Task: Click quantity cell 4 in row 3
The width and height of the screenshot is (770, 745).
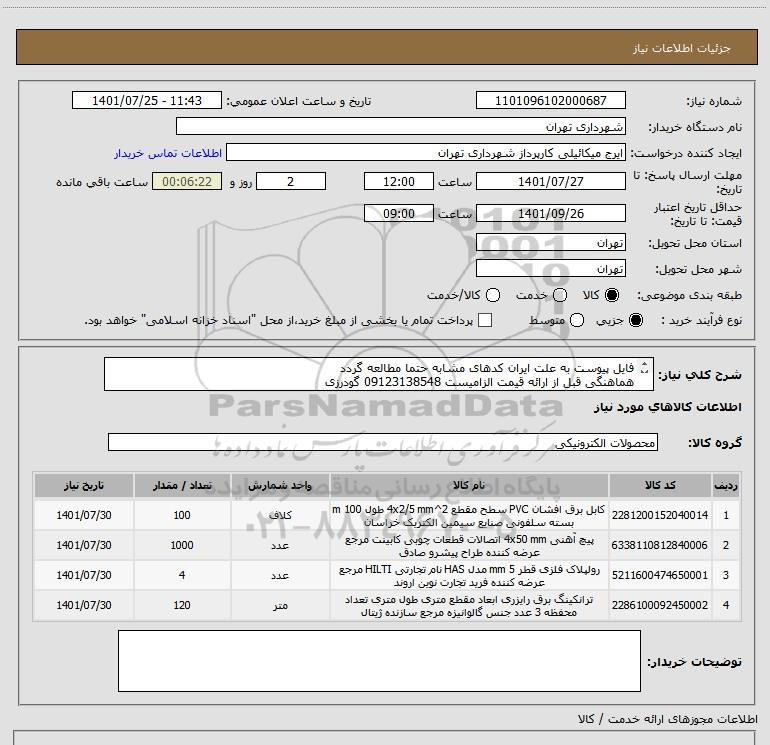Action: pos(182,575)
